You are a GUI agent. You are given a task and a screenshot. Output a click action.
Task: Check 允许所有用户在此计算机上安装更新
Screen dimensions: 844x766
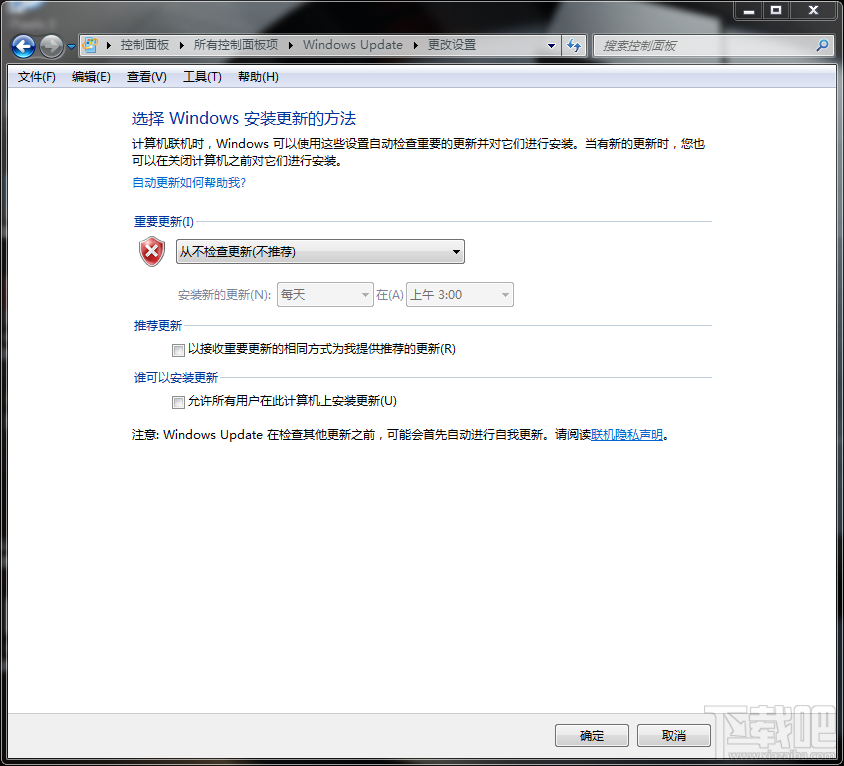(178, 402)
